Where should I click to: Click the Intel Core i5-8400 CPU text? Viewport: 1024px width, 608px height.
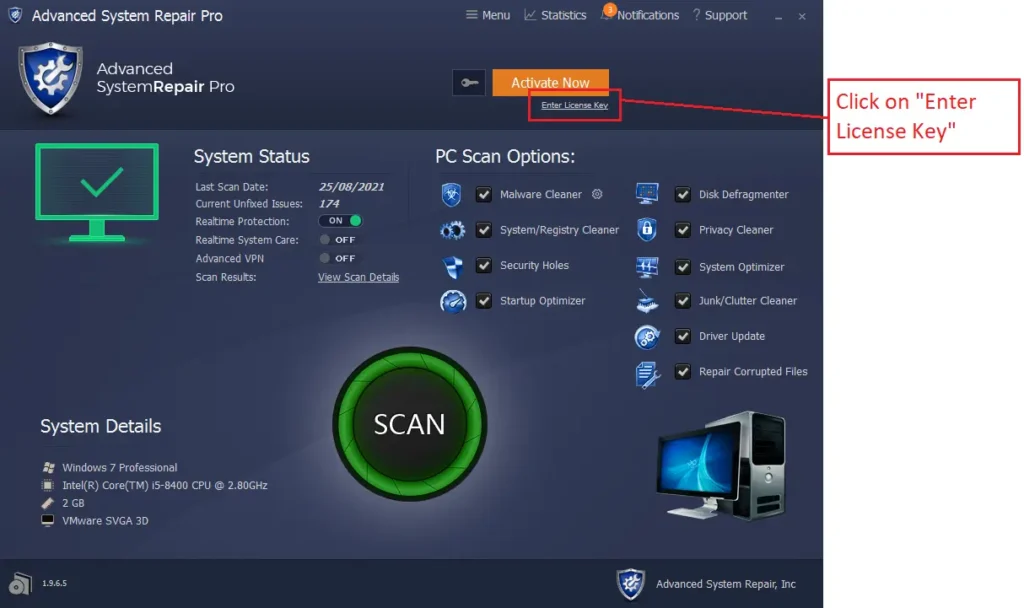click(x=165, y=485)
